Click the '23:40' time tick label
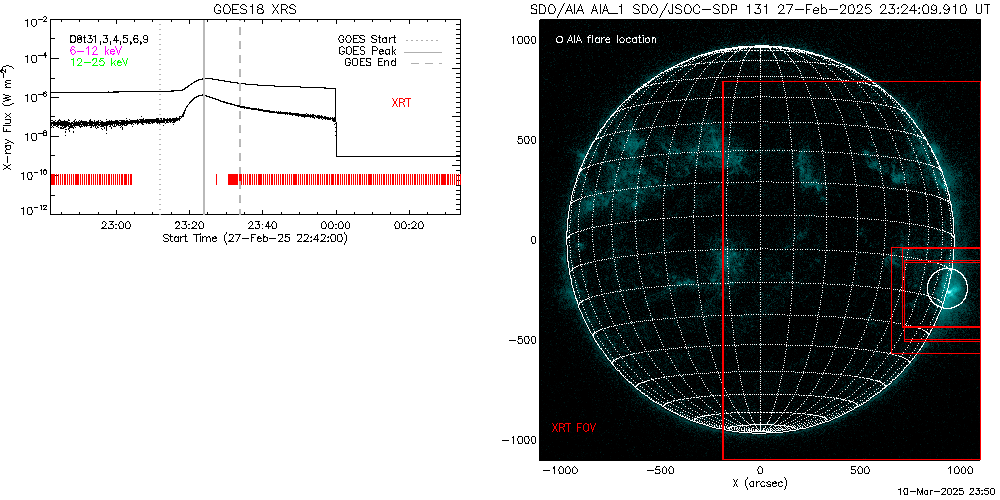Image resolution: width=1000 pixels, height=500 pixels. [263, 225]
